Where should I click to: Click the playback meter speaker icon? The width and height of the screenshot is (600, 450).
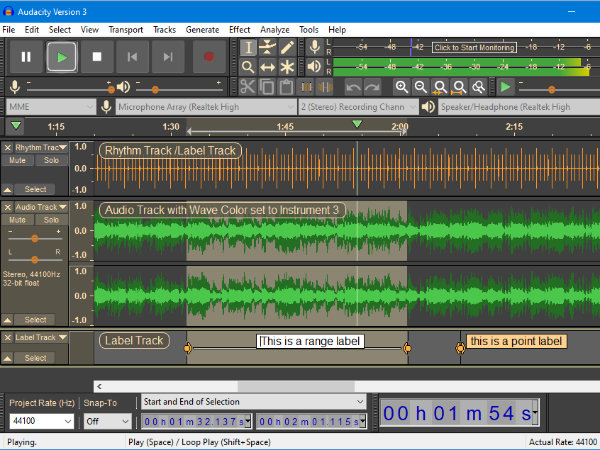click(x=315, y=67)
